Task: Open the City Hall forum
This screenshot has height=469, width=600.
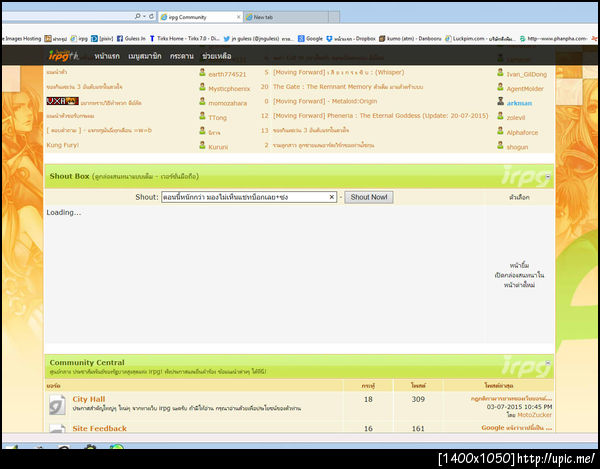Action: 89,399
